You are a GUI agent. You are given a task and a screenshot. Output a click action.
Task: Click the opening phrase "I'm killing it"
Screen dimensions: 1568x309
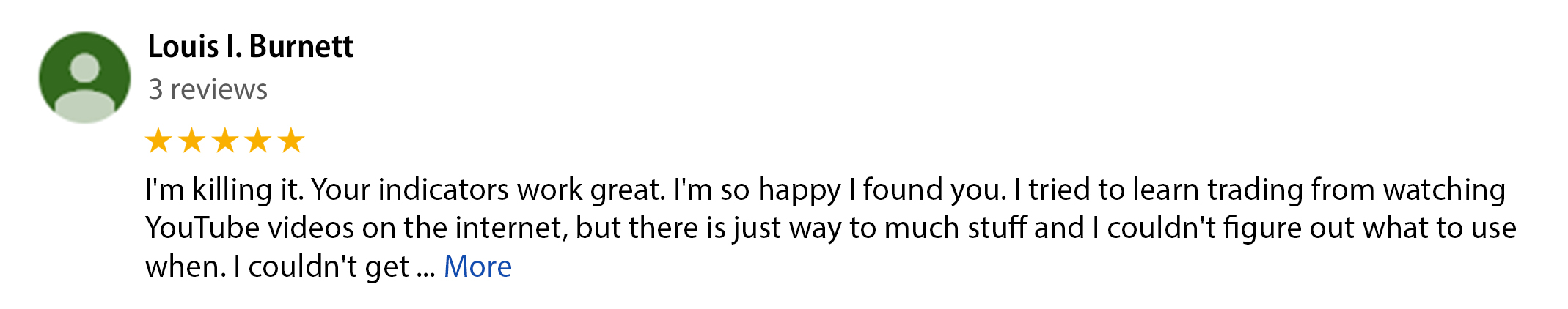point(224,190)
